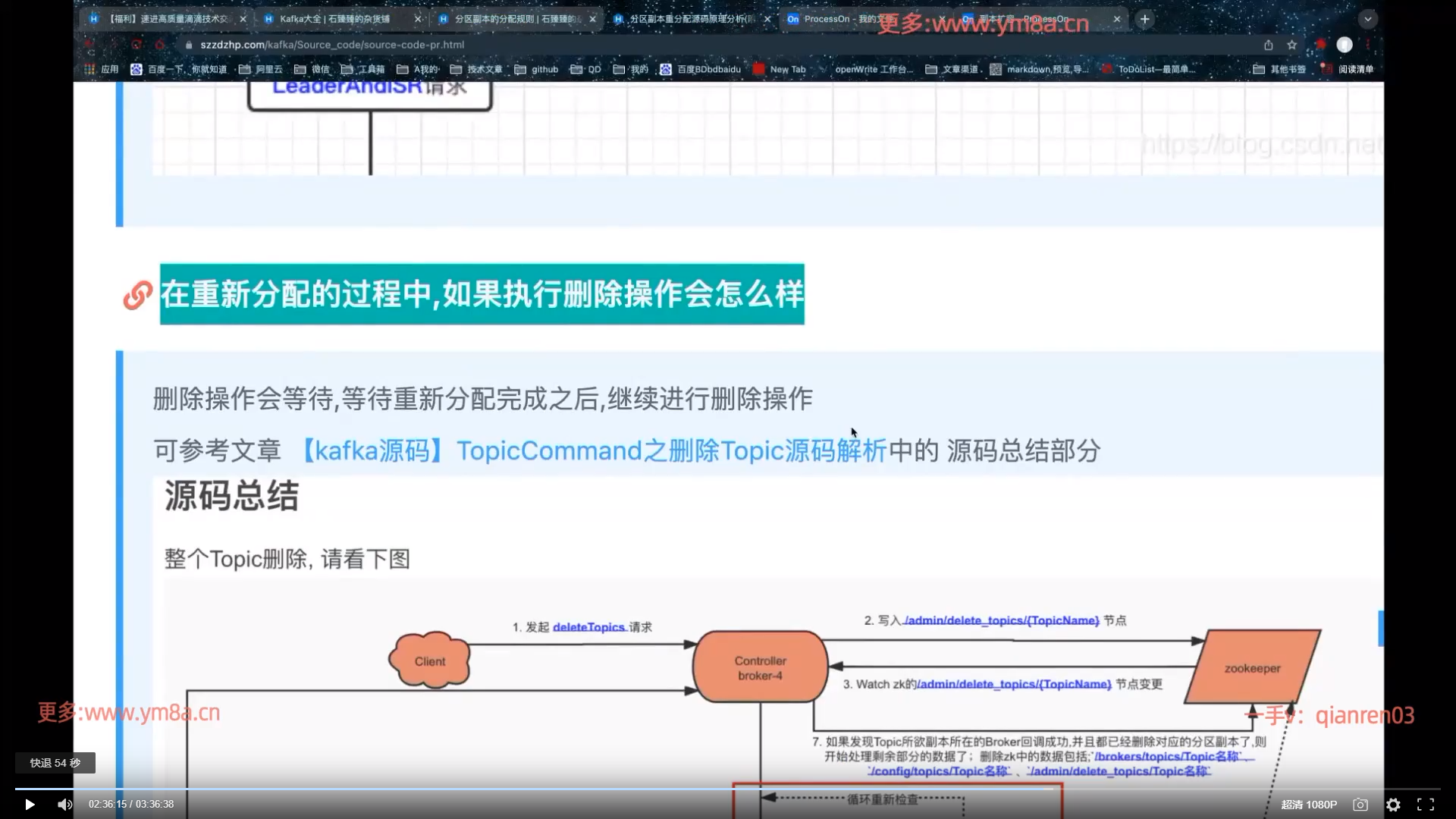This screenshot has height=819, width=1456.
Task: Click the share page icon
Action: point(1268,45)
